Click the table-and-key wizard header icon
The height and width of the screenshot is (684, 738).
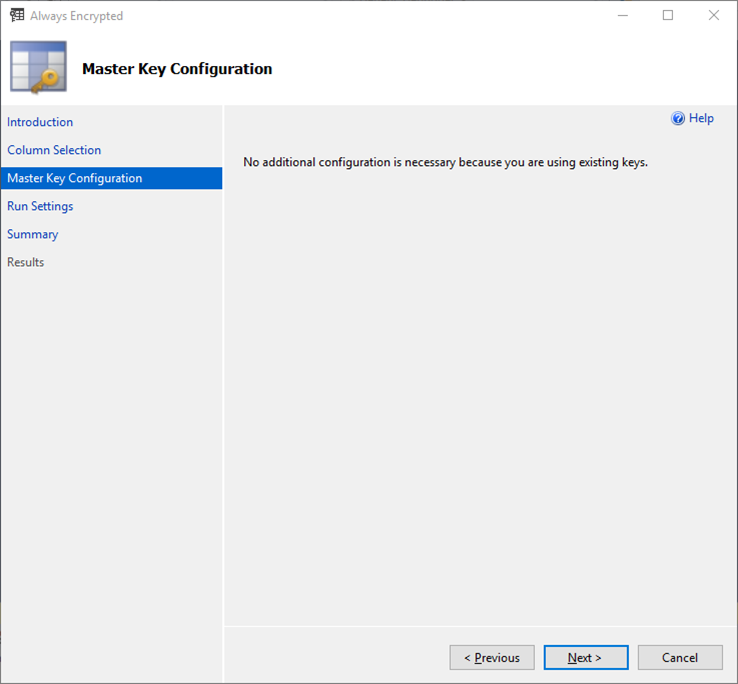coord(38,68)
